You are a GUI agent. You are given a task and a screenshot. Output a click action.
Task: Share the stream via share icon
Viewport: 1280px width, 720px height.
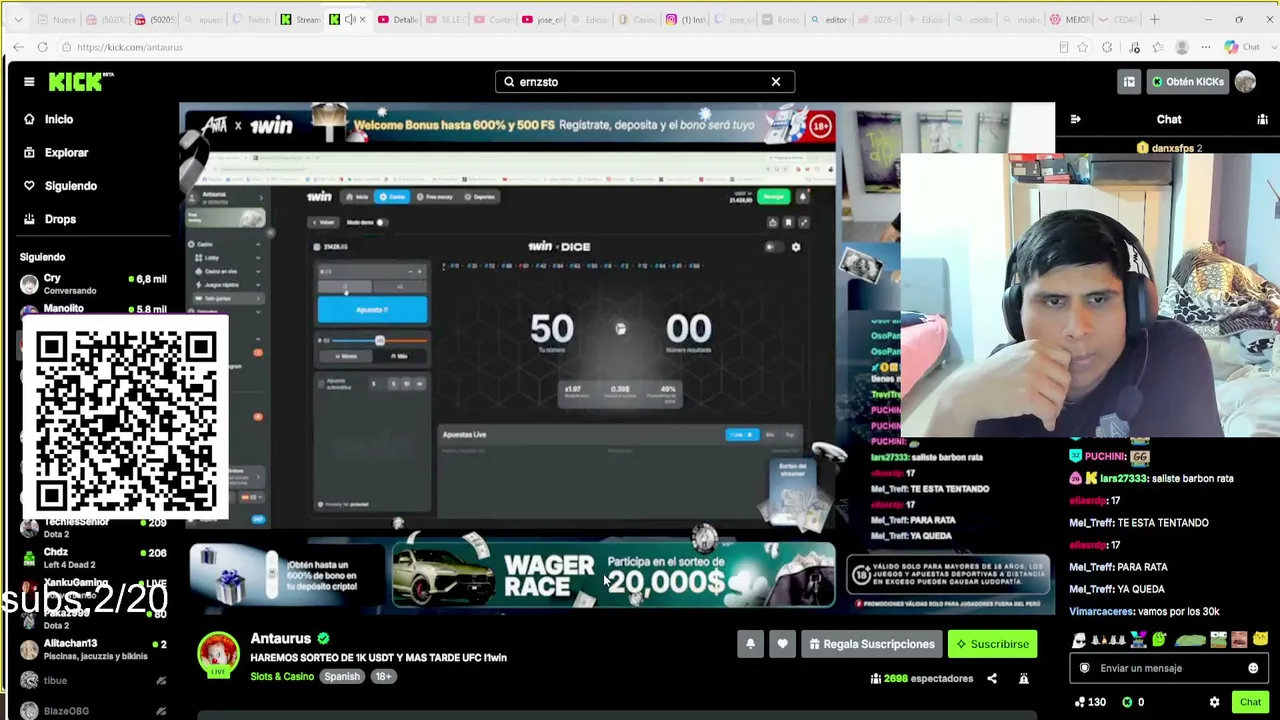(992, 678)
